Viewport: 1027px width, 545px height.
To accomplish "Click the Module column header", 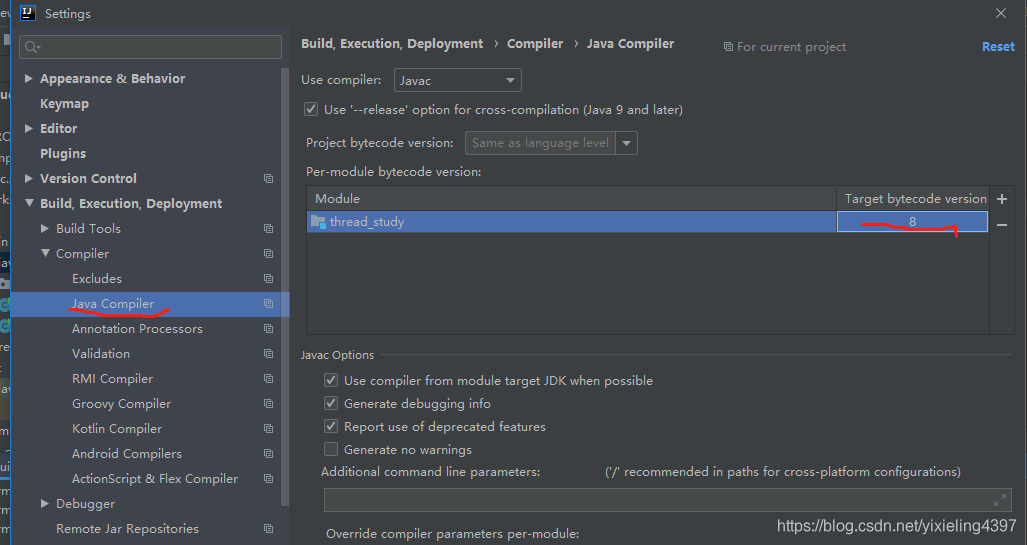I will pyautogui.click(x=571, y=198).
